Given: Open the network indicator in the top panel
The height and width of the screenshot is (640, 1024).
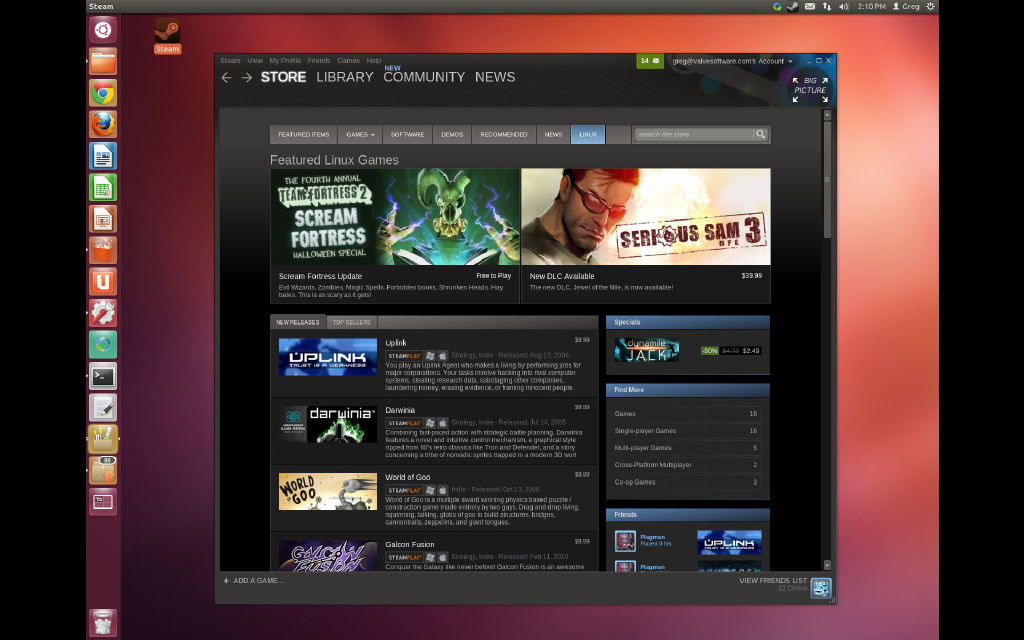Looking at the screenshot, I should coord(827,7).
